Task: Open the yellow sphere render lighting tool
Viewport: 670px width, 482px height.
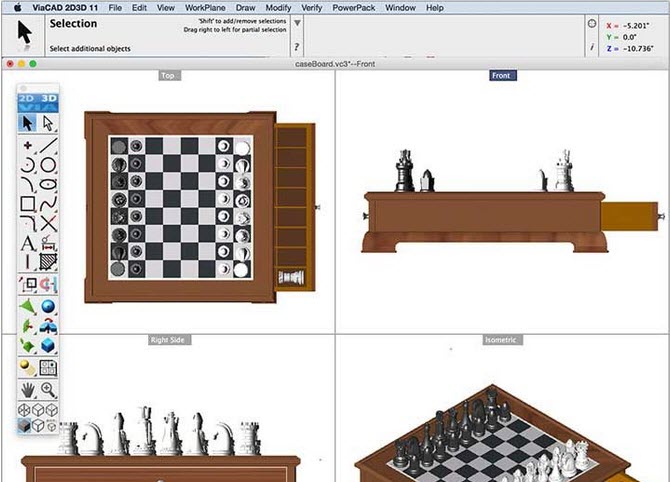Action: pyautogui.click(x=28, y=367)
